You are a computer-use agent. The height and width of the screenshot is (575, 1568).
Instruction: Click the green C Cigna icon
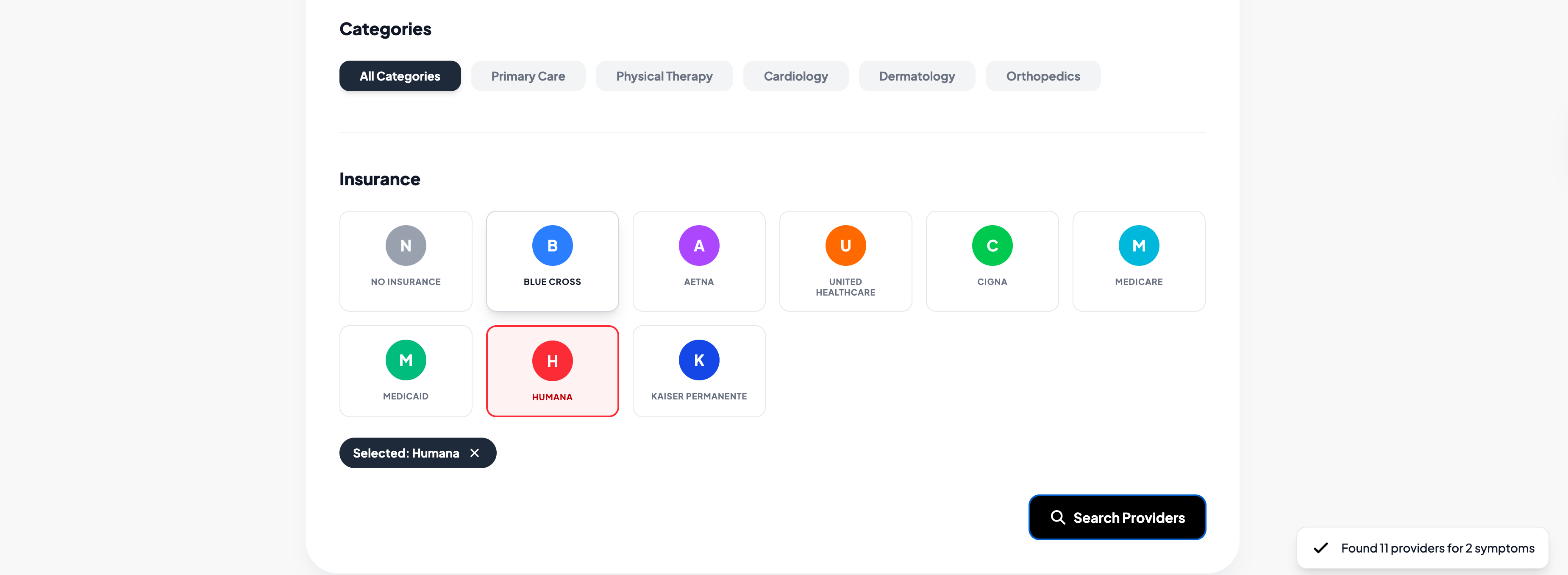[992, 246]
